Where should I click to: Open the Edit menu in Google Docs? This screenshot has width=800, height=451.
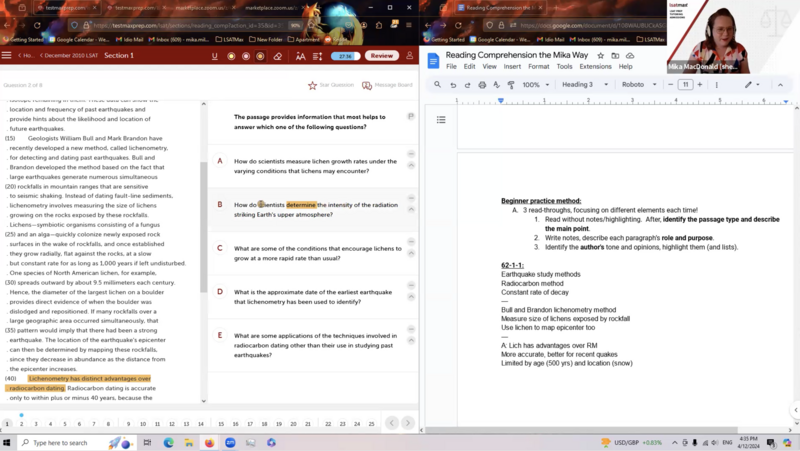(469, 66)
